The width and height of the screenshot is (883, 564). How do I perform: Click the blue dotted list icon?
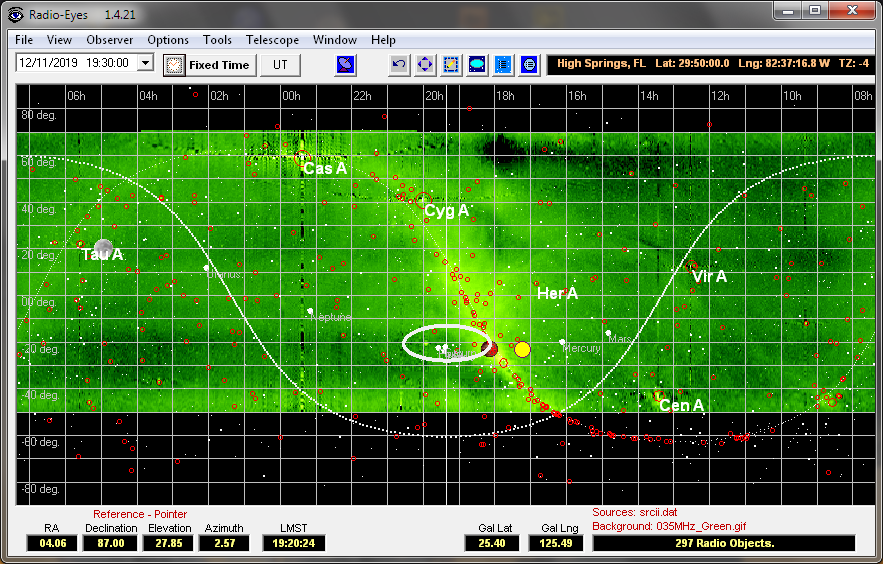pyautogui.click(x=503, y=64)
